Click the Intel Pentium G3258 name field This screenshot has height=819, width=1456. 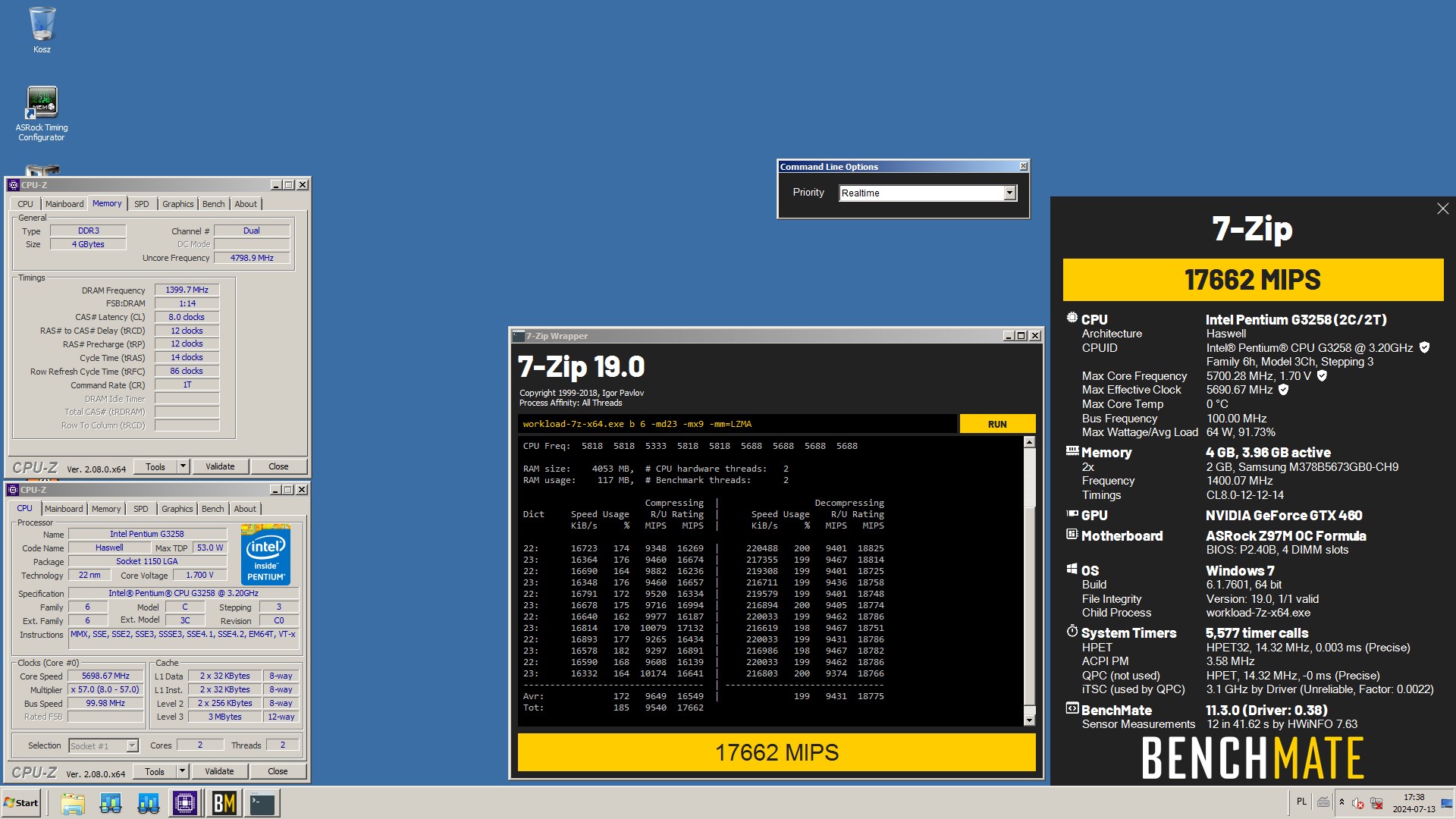click(x=147, y=534)
